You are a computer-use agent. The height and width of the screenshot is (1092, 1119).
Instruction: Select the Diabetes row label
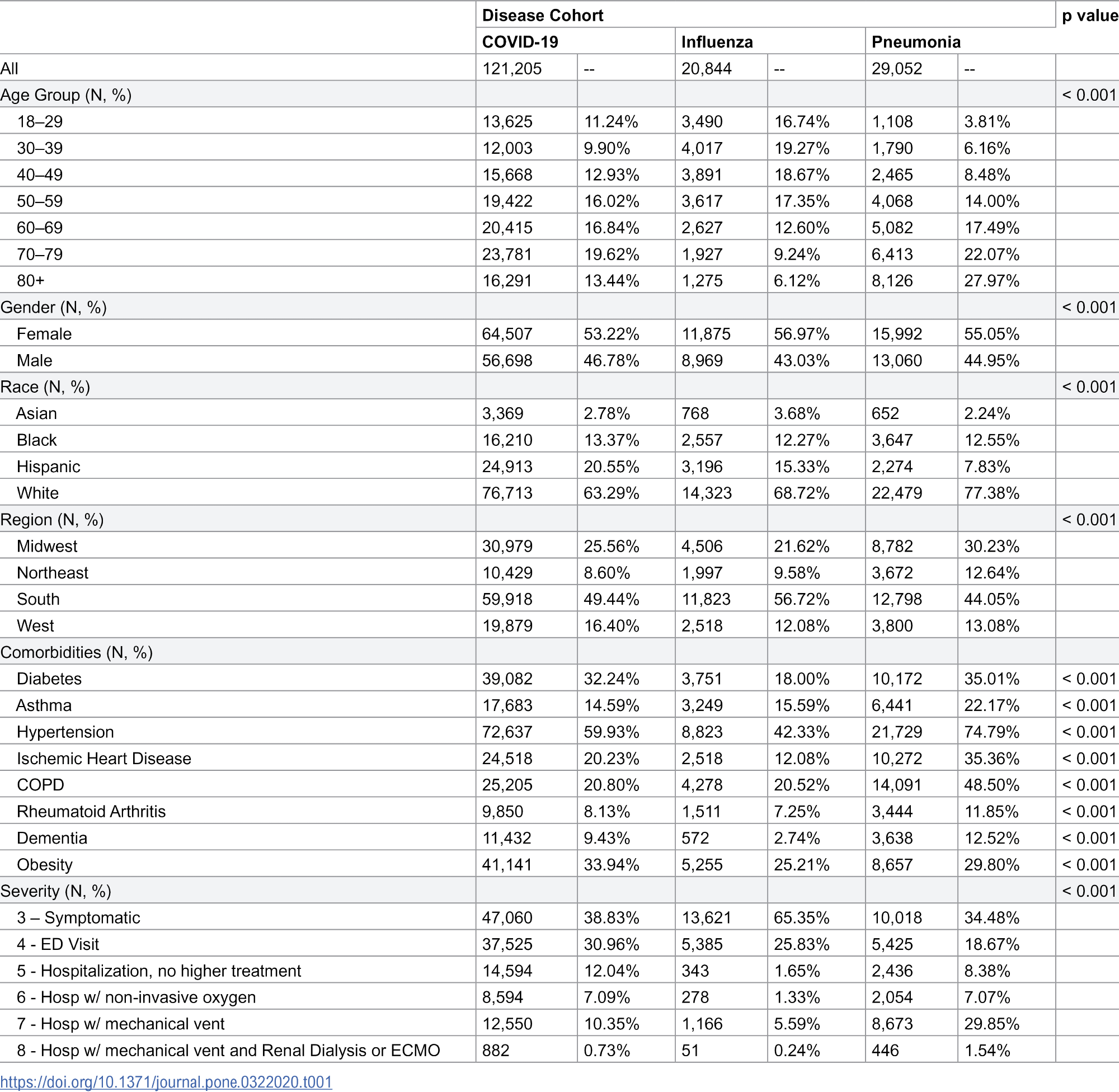pyautogui.click(x=49, y=679)
